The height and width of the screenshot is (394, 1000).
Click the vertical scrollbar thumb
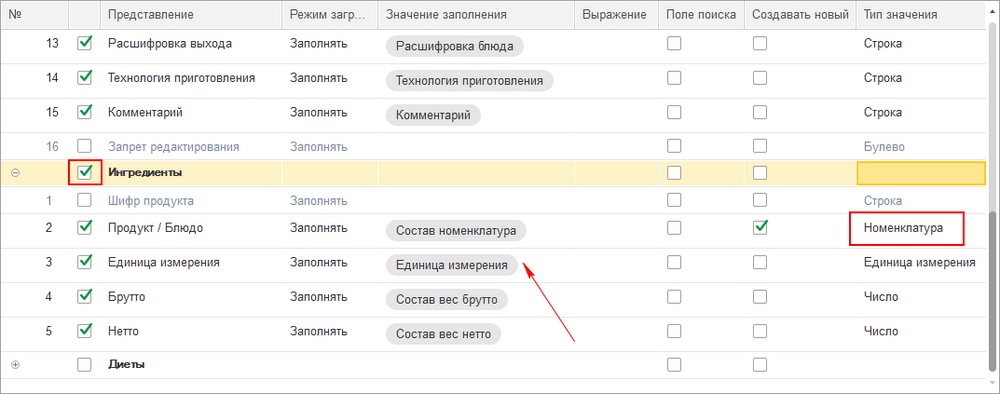tap(992, 290)
